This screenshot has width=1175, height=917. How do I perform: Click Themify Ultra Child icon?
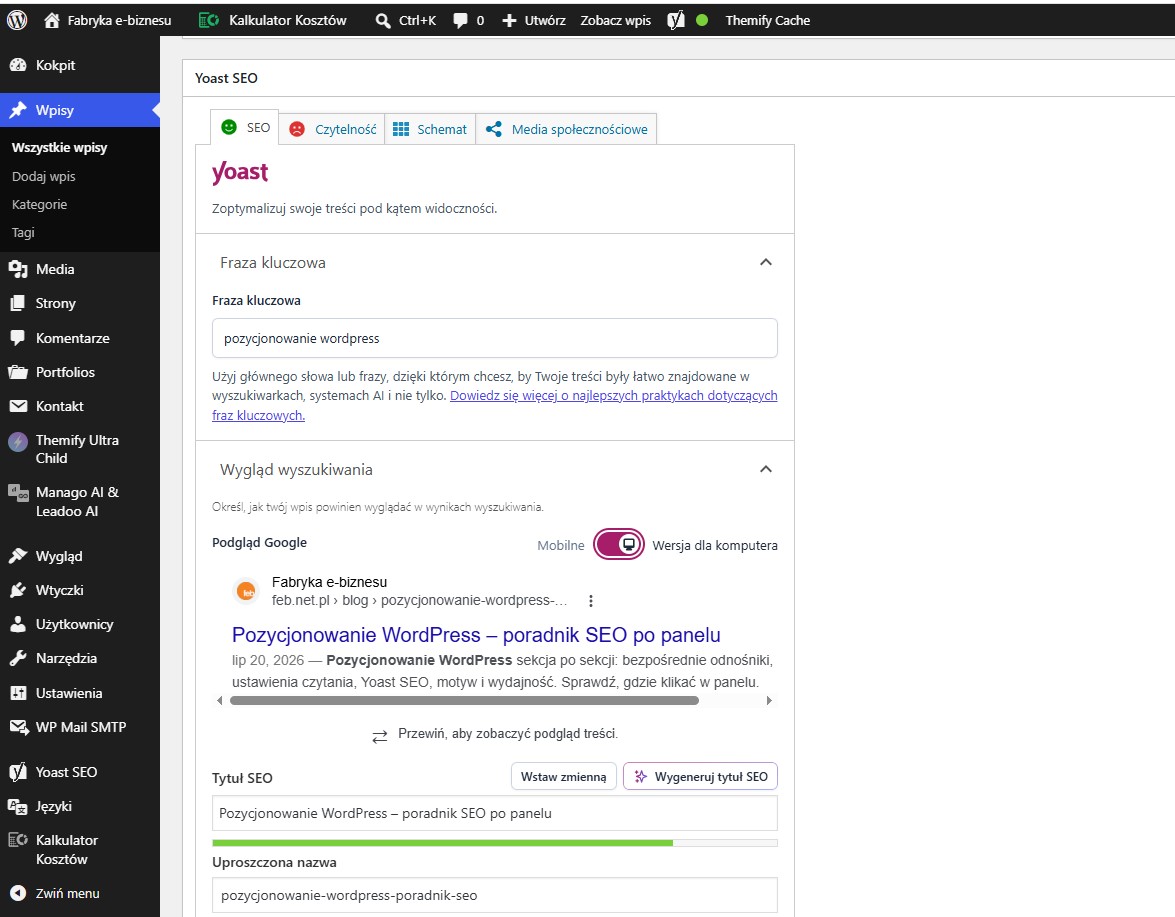tap(18, 441)
